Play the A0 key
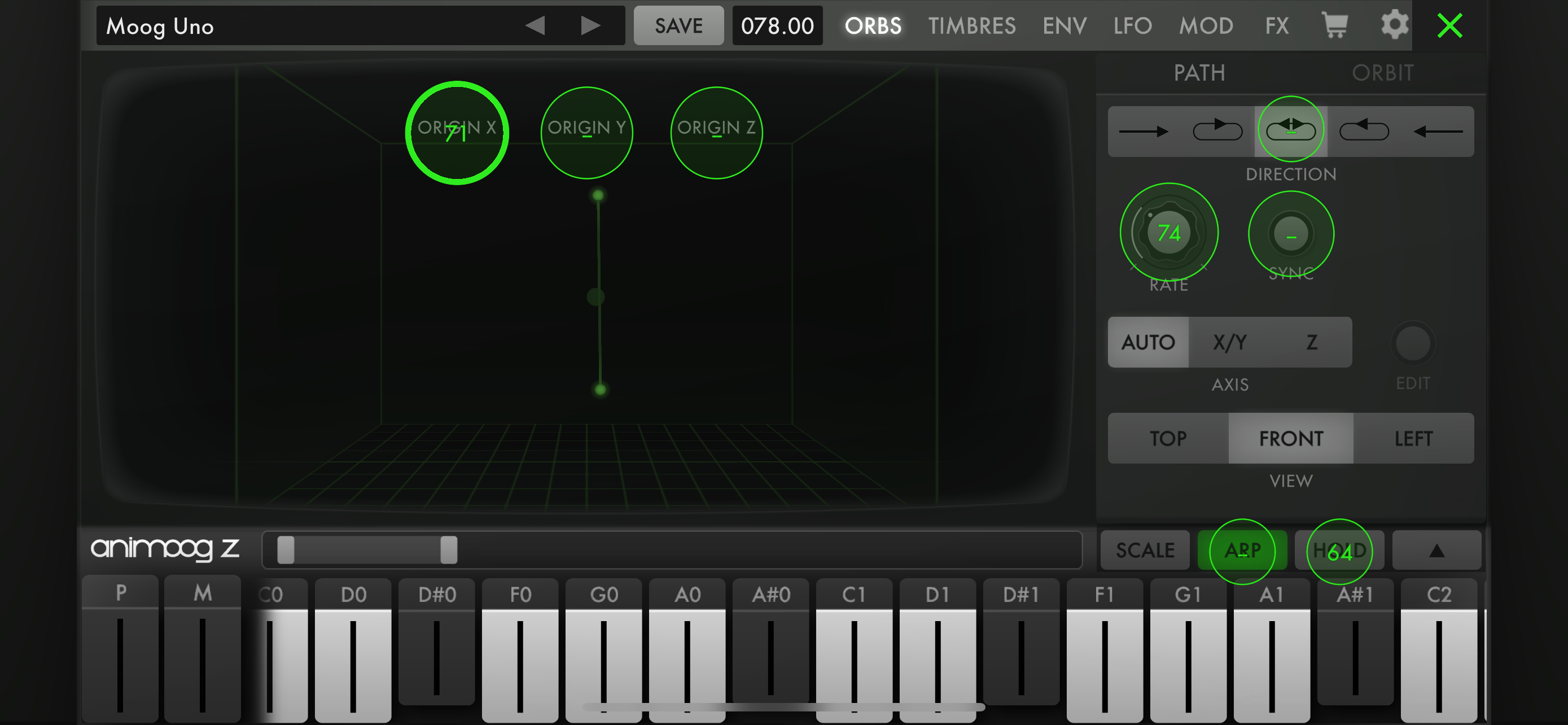The width and height of the screenshot is (1568, 725). (686, 652)
